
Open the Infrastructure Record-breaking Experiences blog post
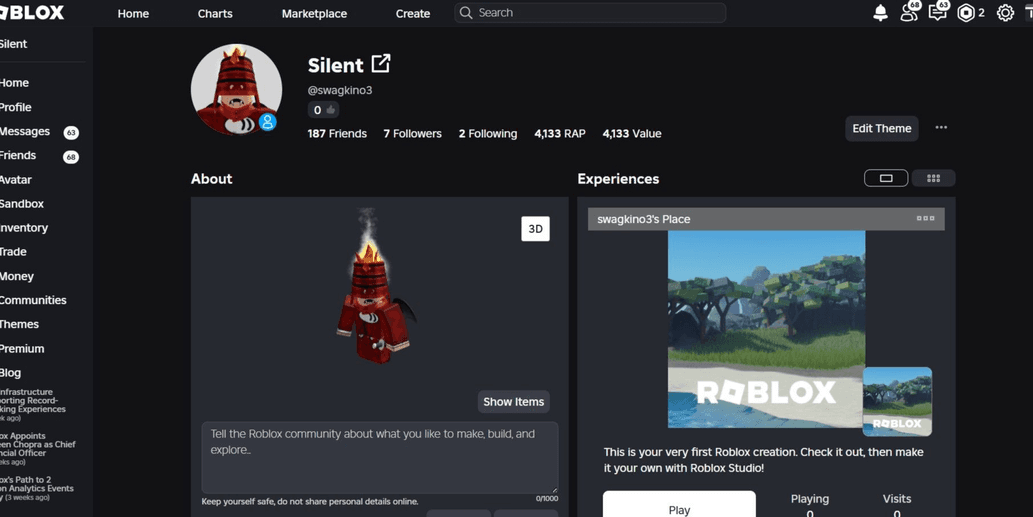point(33,404)
